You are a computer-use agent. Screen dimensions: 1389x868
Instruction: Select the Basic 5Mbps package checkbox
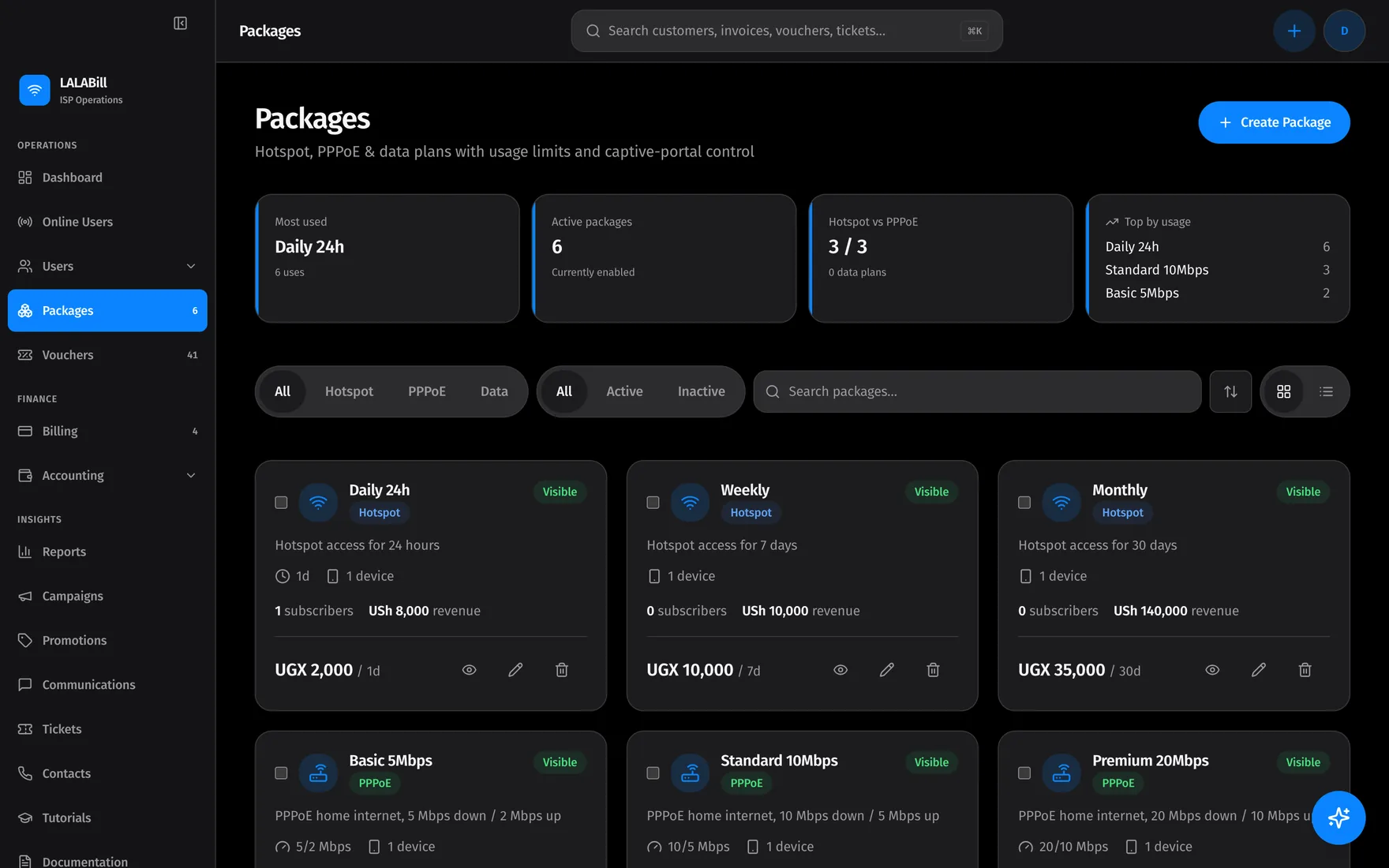(x=281, y=773)
